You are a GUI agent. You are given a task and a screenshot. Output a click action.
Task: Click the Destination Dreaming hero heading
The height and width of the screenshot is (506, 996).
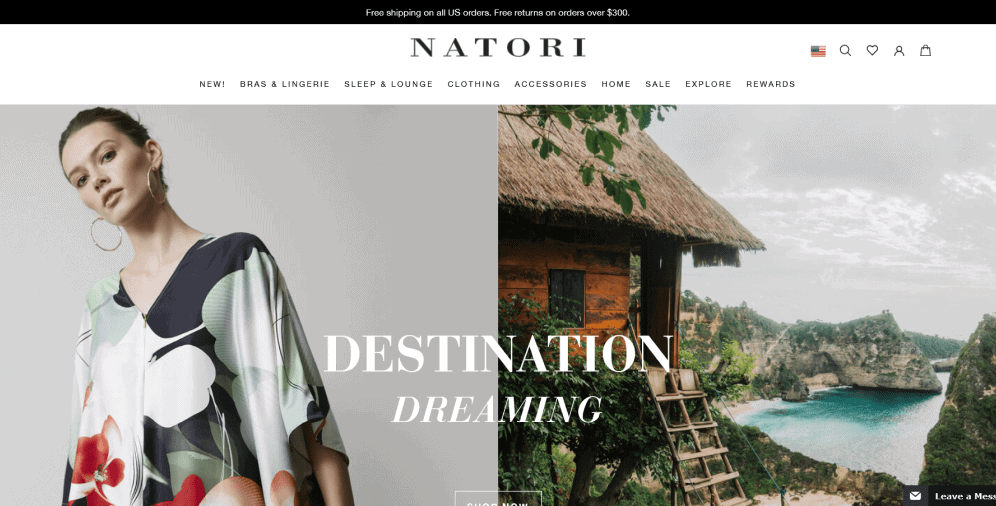498,378
